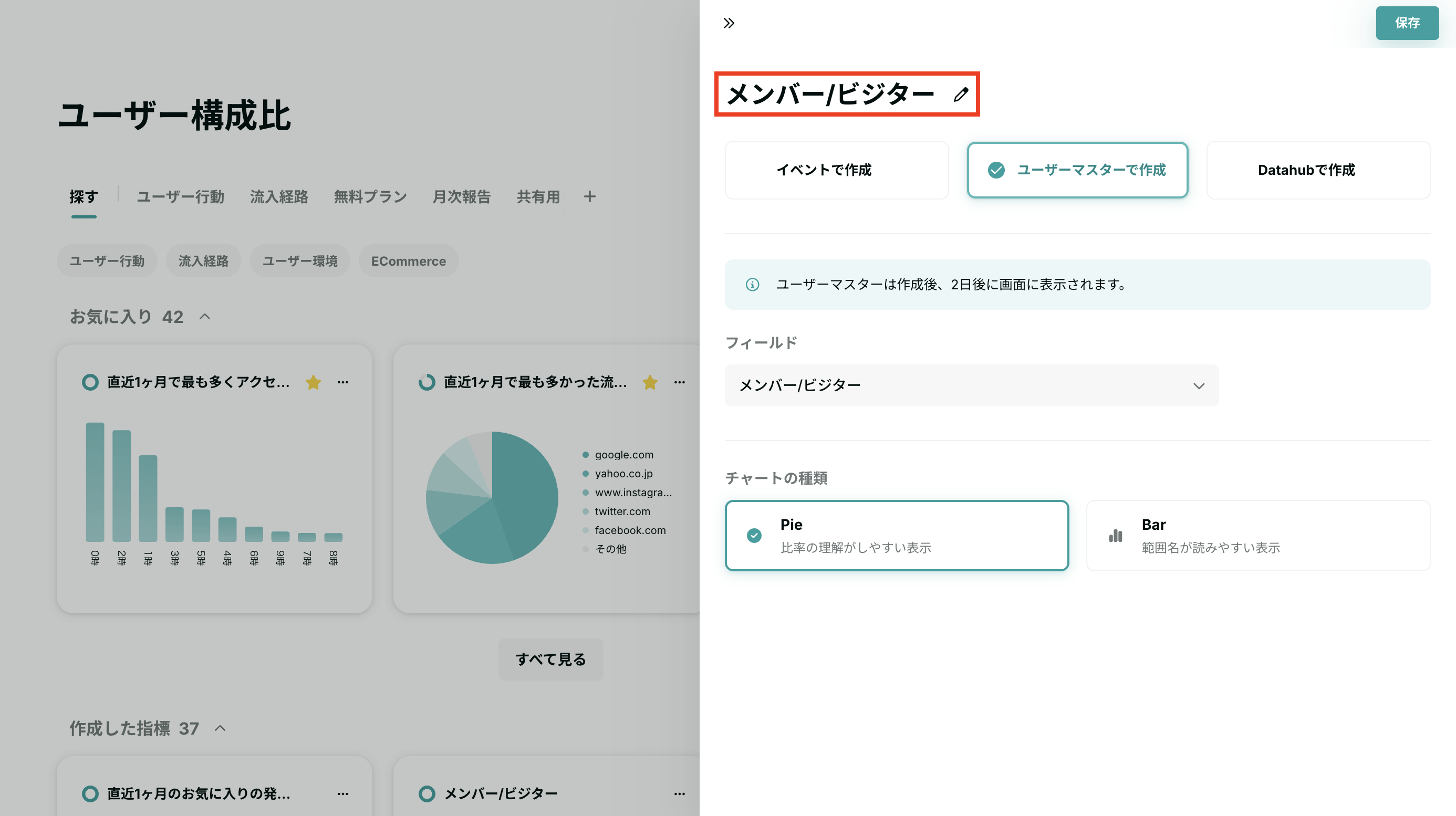This screenshot has width=1456, height=816.
Task: Click the twitter.com legend entry
Action: coord(617,511)
